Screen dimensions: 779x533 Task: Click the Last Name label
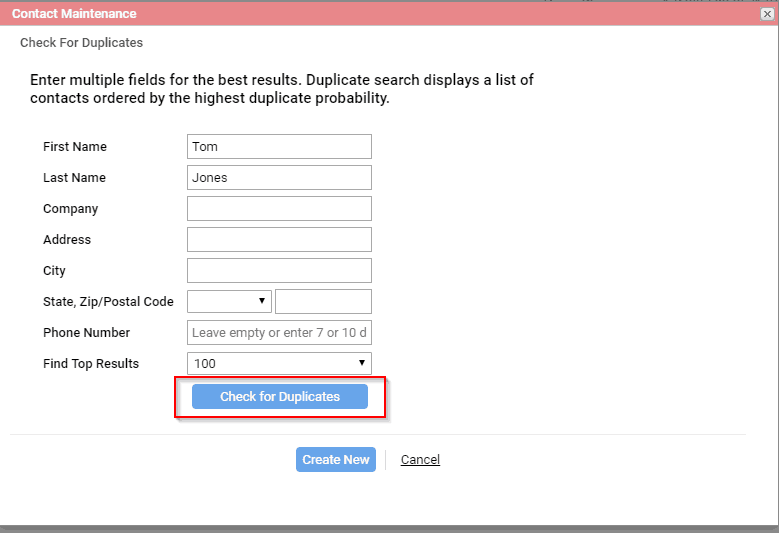[x=75, y=177]
